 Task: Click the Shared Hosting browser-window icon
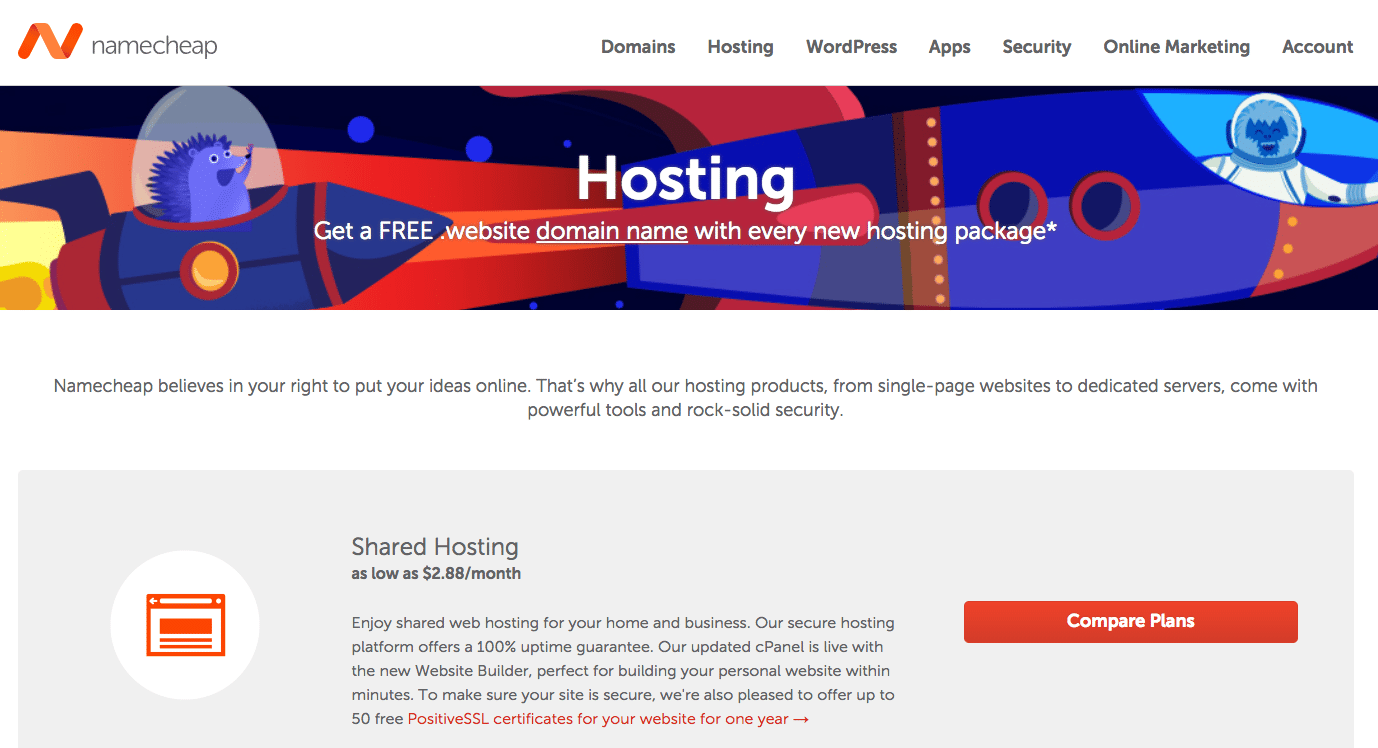click(185, 625)
